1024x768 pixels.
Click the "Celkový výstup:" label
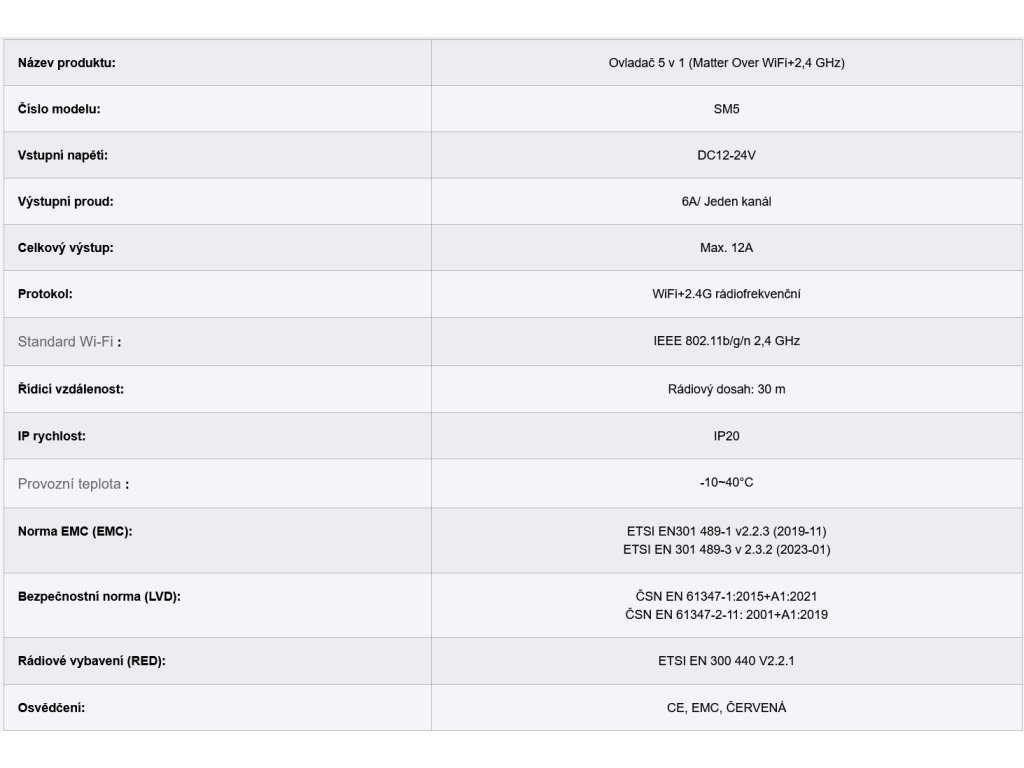65,247
